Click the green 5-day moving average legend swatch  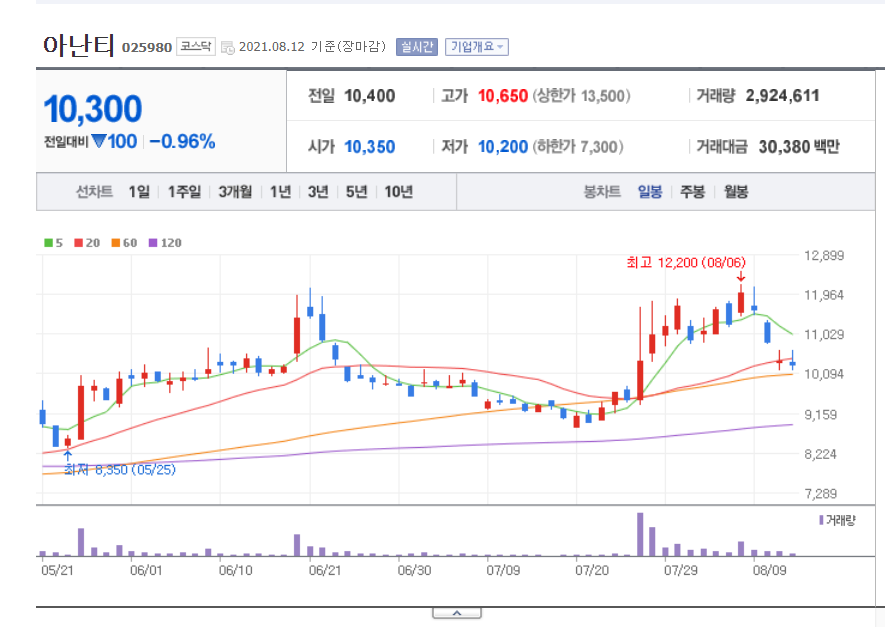[x=49, y=243]
